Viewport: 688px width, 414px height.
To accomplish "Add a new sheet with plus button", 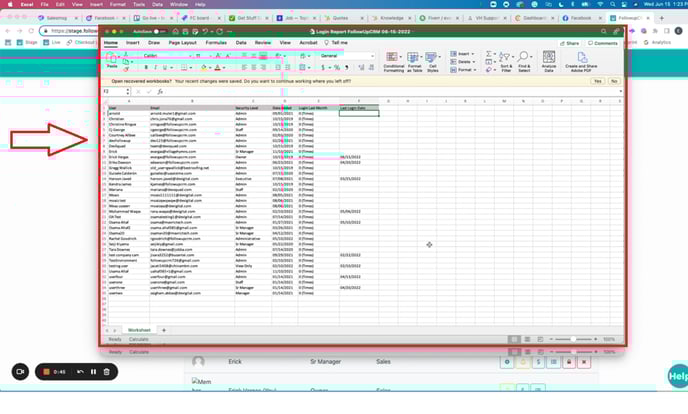I will [164, 330].
